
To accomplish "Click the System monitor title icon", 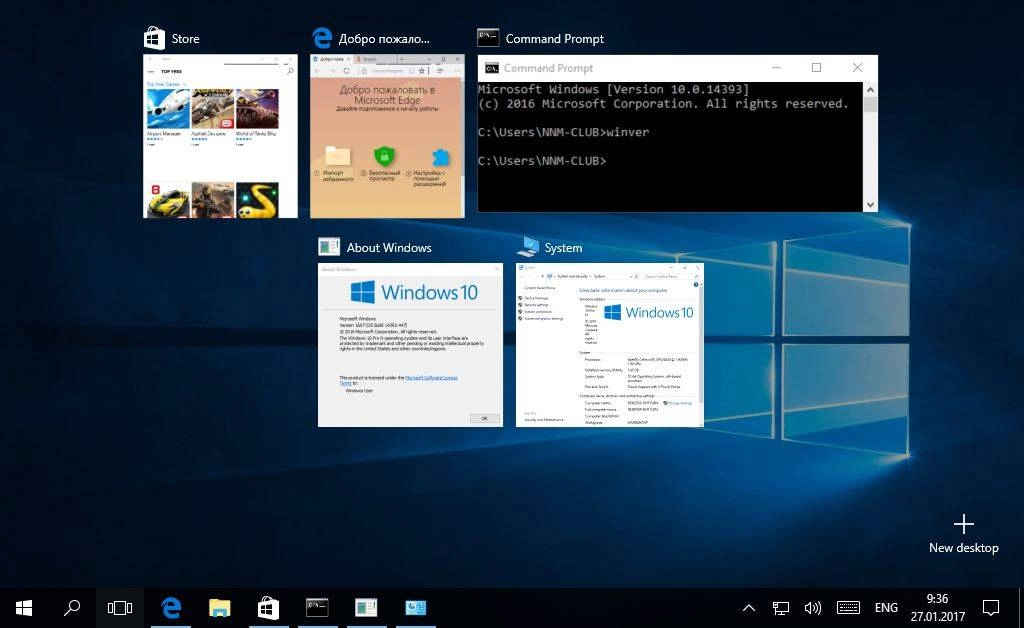I will click(x=528, y=247).
